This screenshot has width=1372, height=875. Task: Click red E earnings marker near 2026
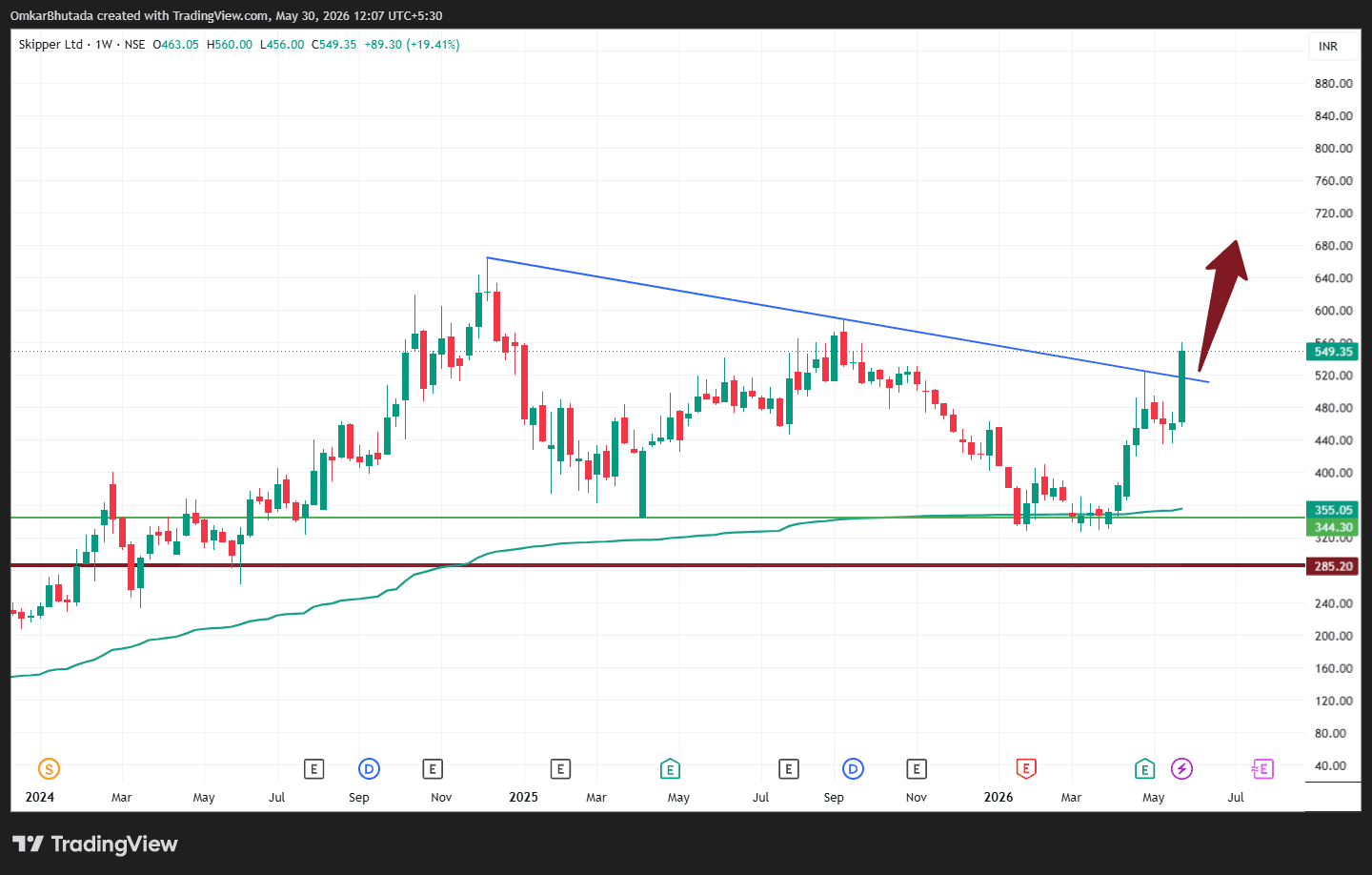point(1025,768)
